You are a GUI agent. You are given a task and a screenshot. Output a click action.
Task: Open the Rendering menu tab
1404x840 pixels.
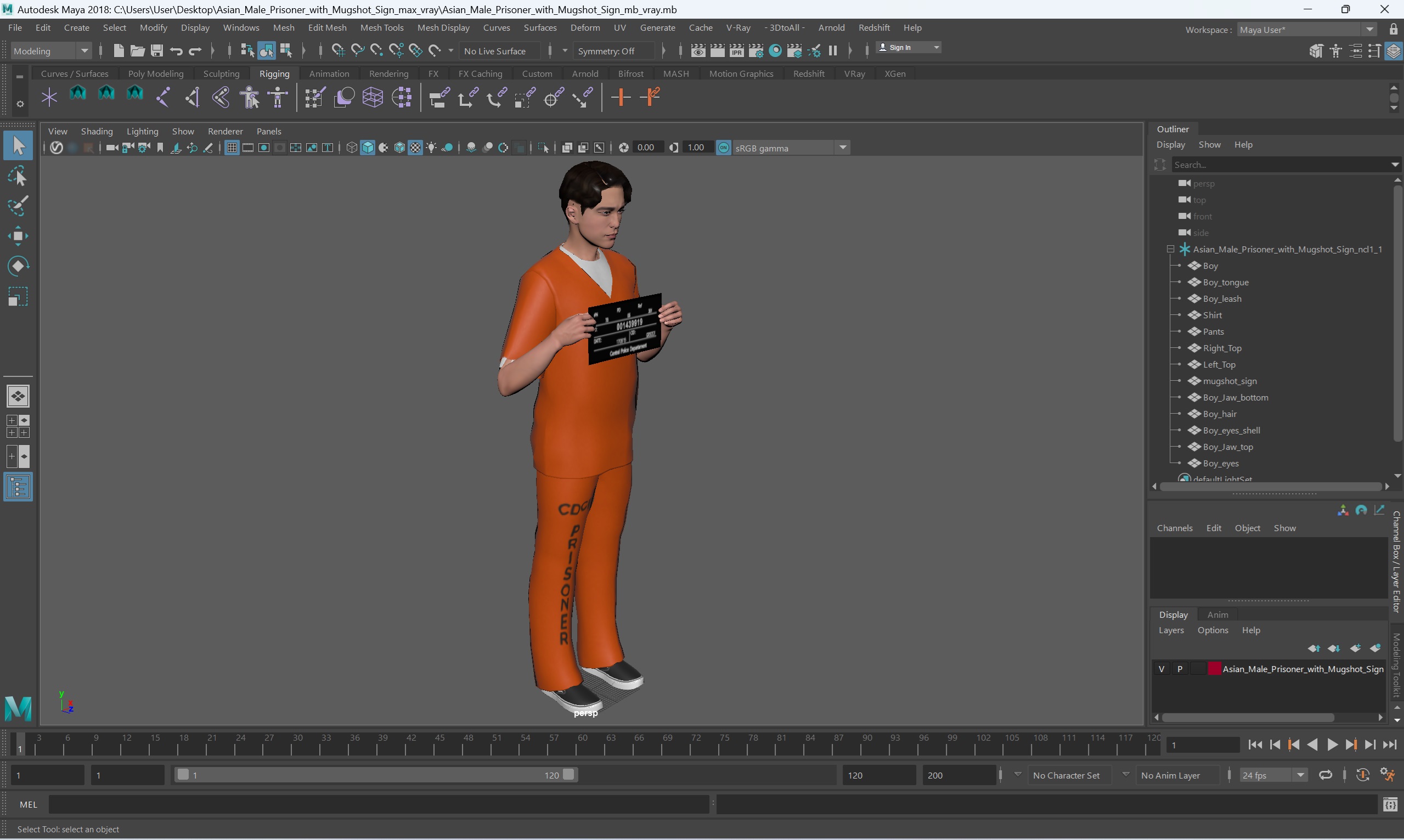coord(388,73)
